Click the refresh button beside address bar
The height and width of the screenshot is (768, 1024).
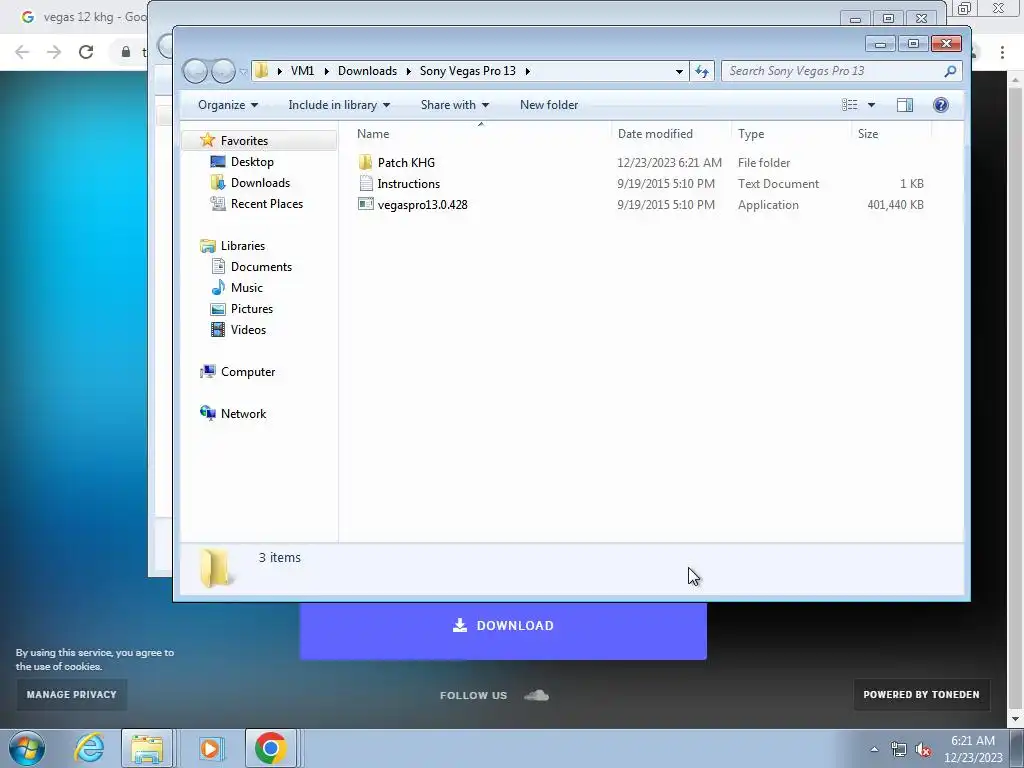tap(702, 71)
